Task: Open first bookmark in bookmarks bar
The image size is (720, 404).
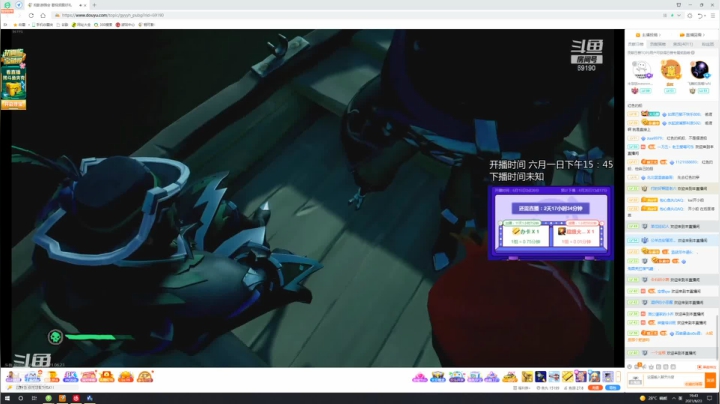Action: coord(19,25)
